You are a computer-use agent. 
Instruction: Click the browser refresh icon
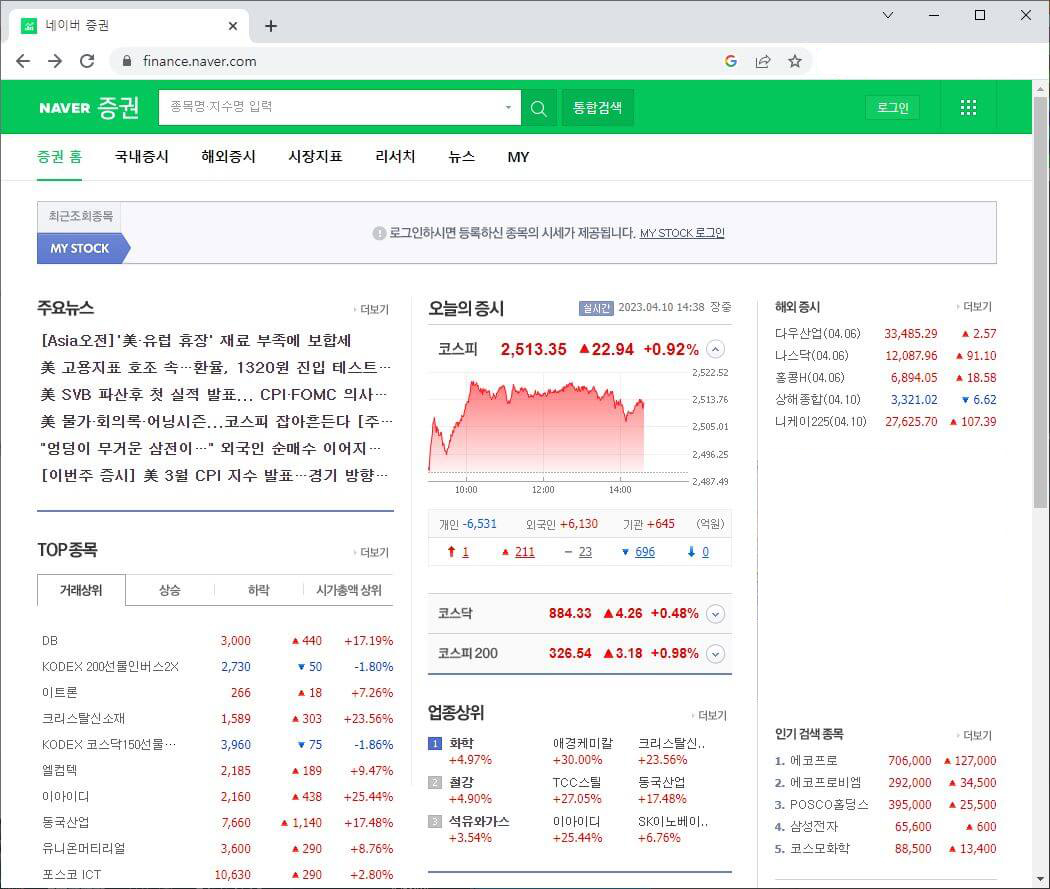point(88,60)
